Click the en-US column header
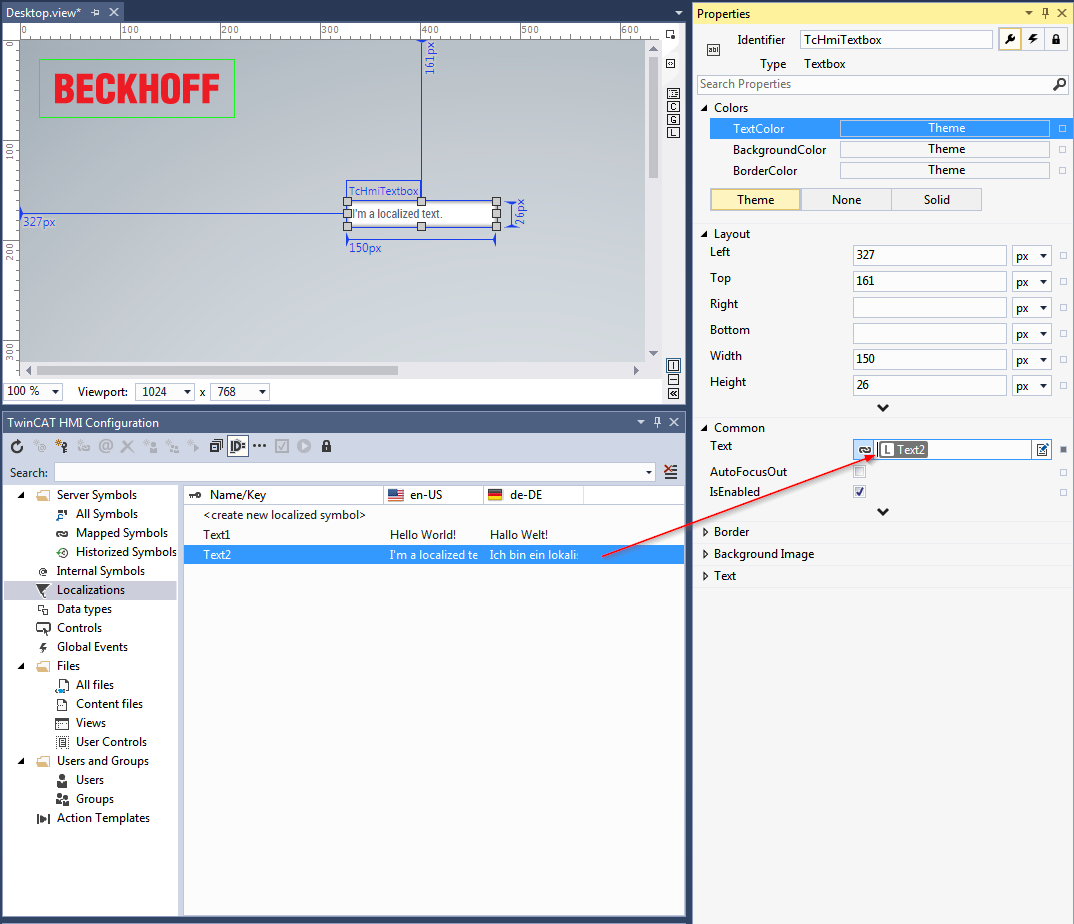1074x924 pixels. (434, 495)
